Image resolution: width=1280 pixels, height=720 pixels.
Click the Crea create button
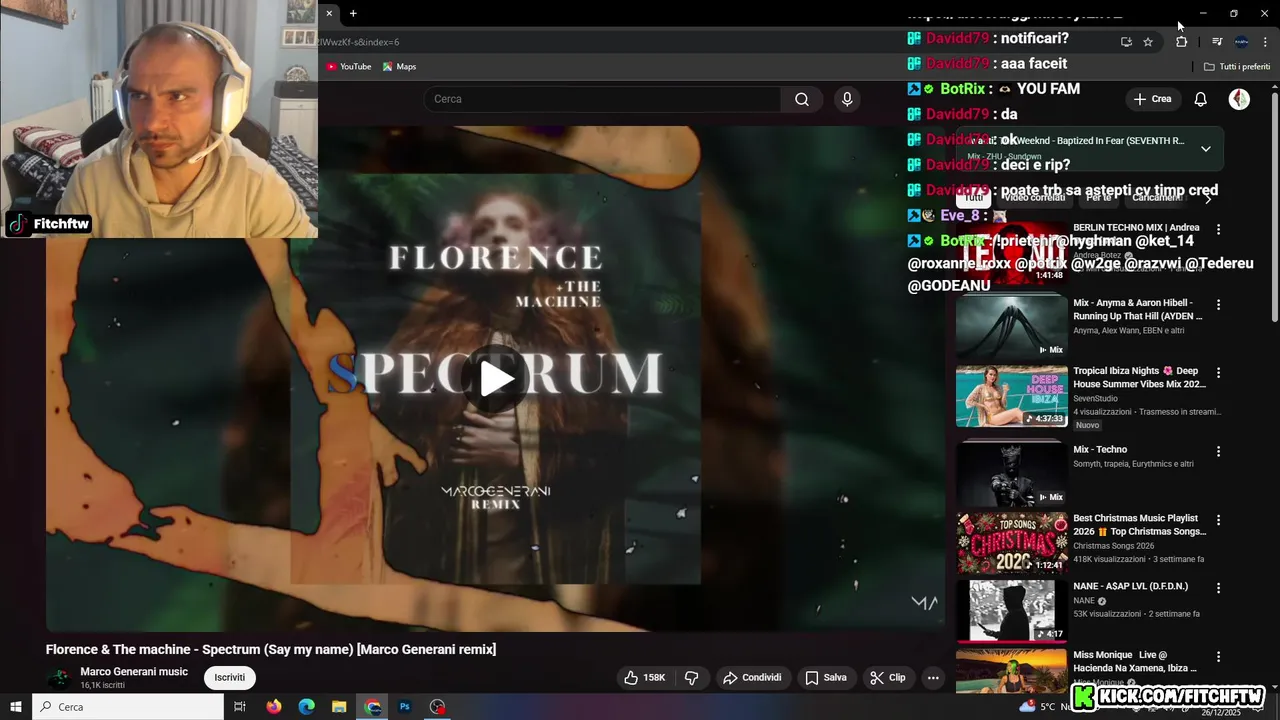pos(1152,99)
